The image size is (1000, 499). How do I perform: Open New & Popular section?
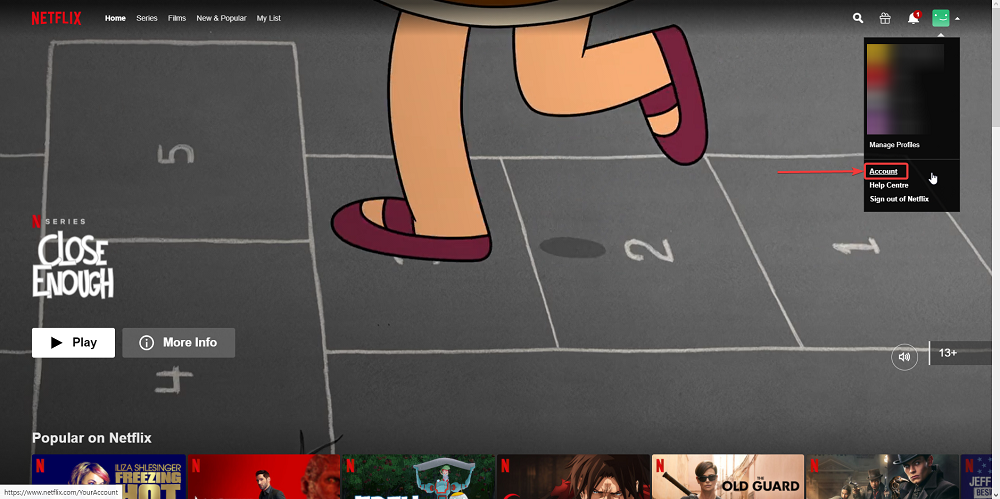click(221, 18)
